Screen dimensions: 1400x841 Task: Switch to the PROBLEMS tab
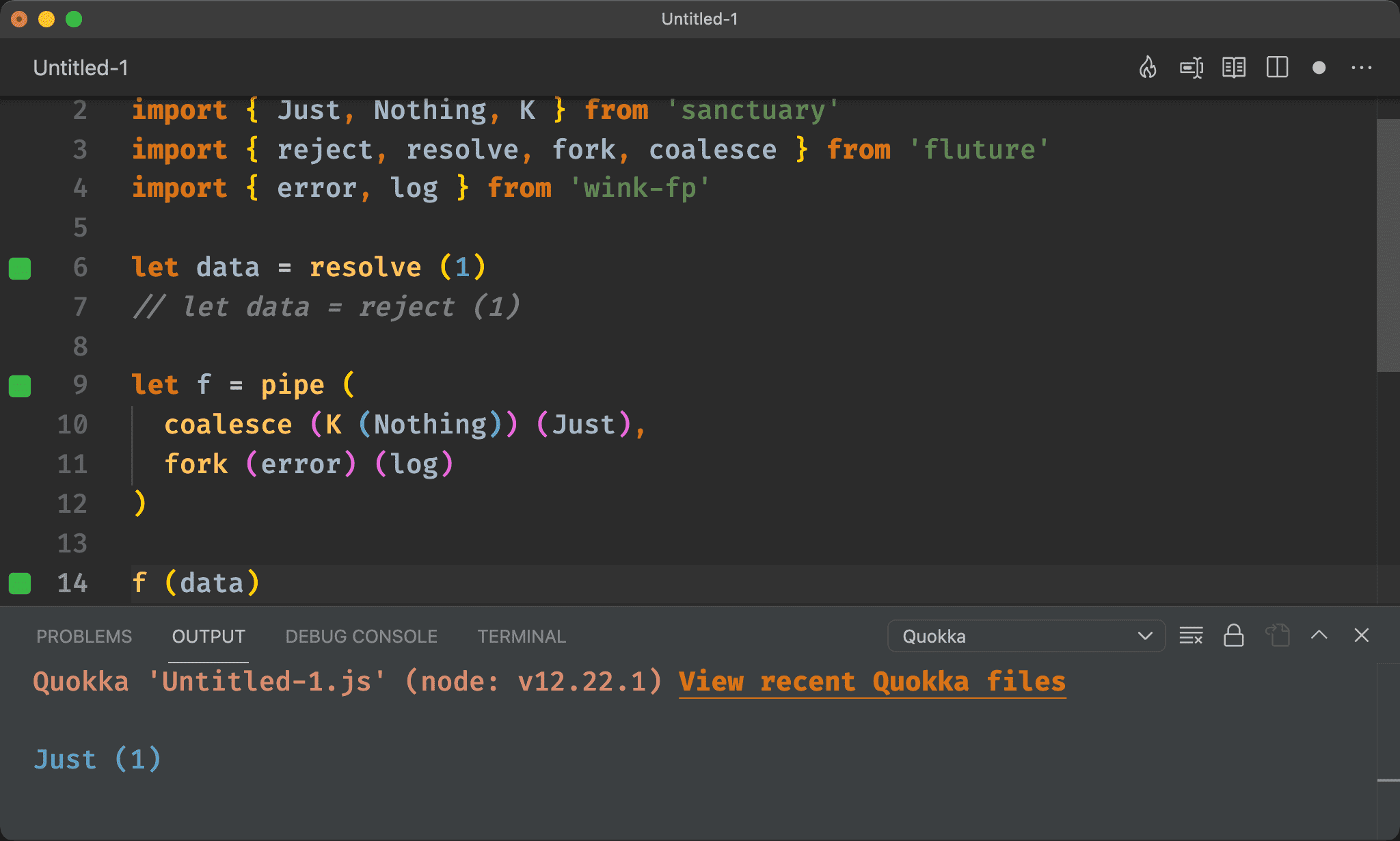pos(84,637)
